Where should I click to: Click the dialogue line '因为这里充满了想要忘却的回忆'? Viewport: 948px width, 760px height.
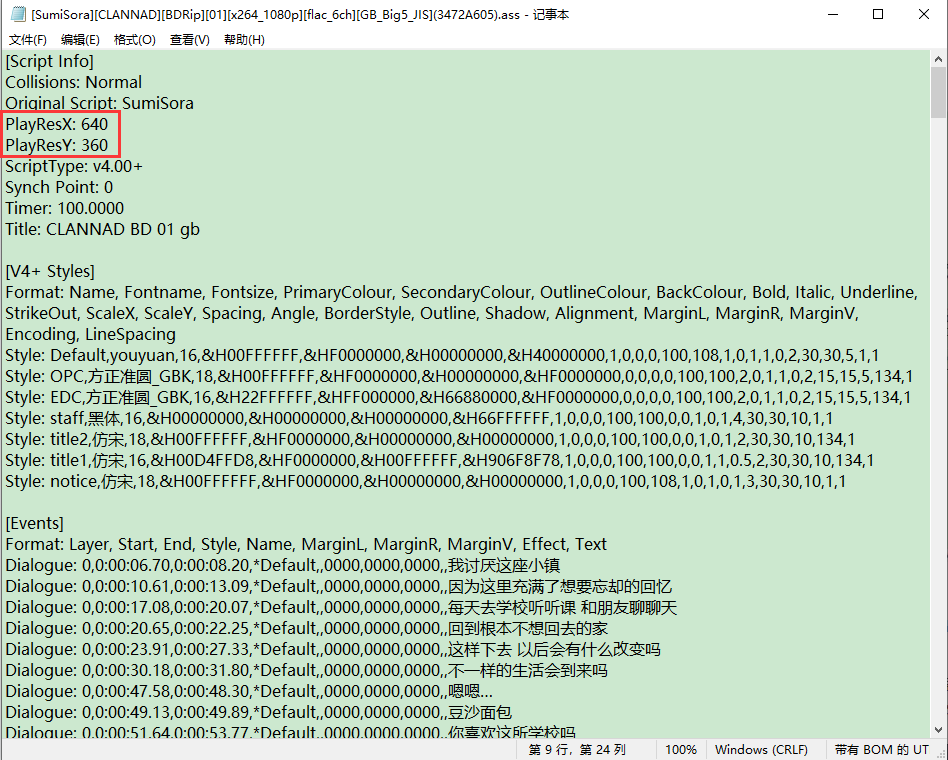tap(339, 586)
